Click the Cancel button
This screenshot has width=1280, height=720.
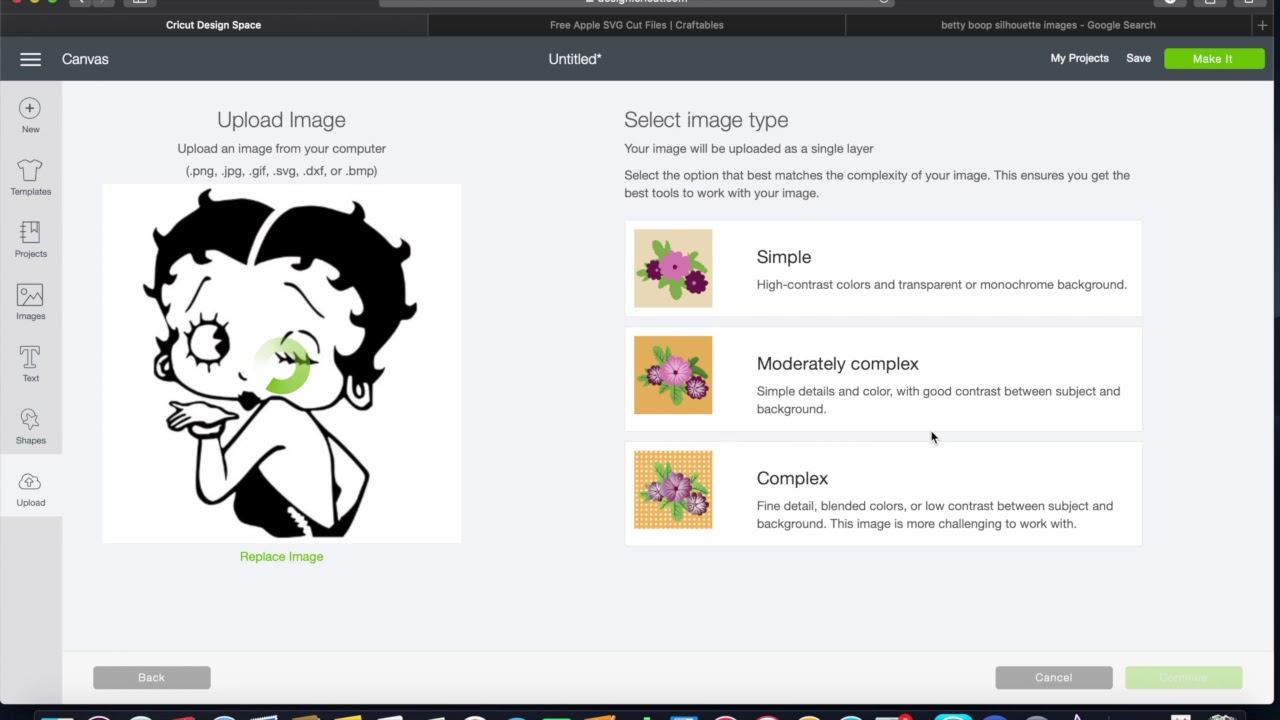point(1054,678)
